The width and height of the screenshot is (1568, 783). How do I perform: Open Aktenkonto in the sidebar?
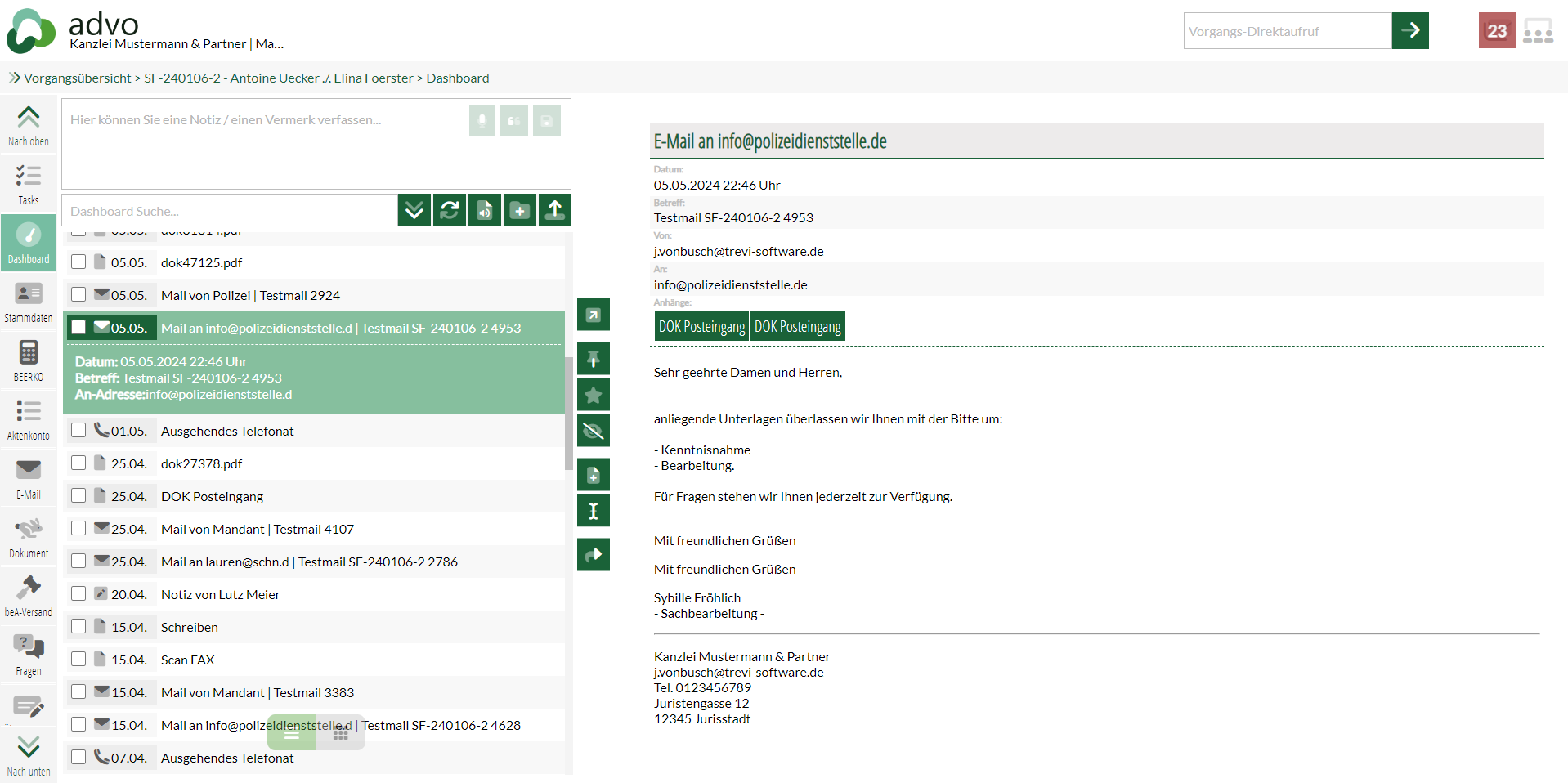pyautogui.click(x=29, y=419)
